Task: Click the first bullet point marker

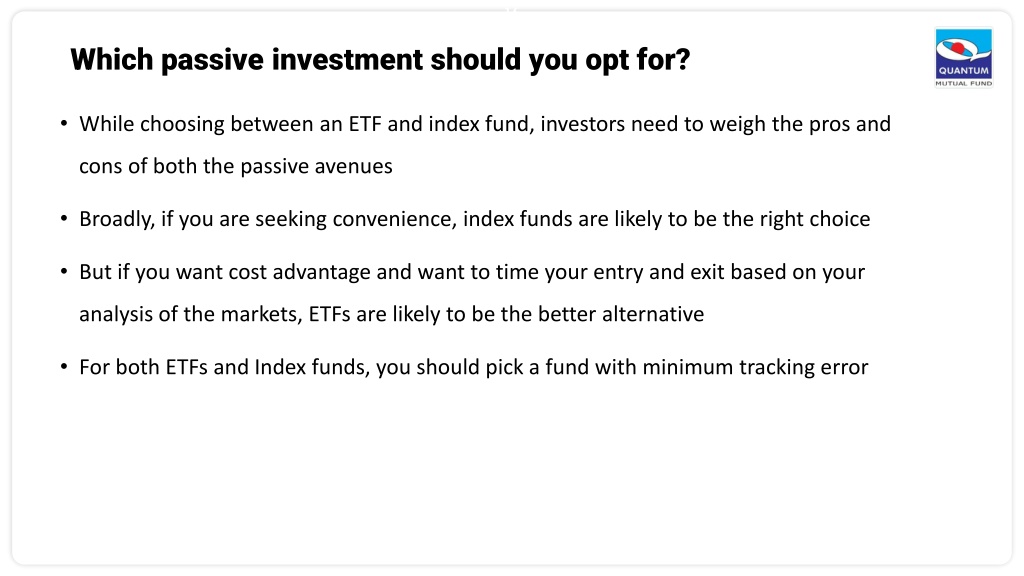Action: (64, 123)
